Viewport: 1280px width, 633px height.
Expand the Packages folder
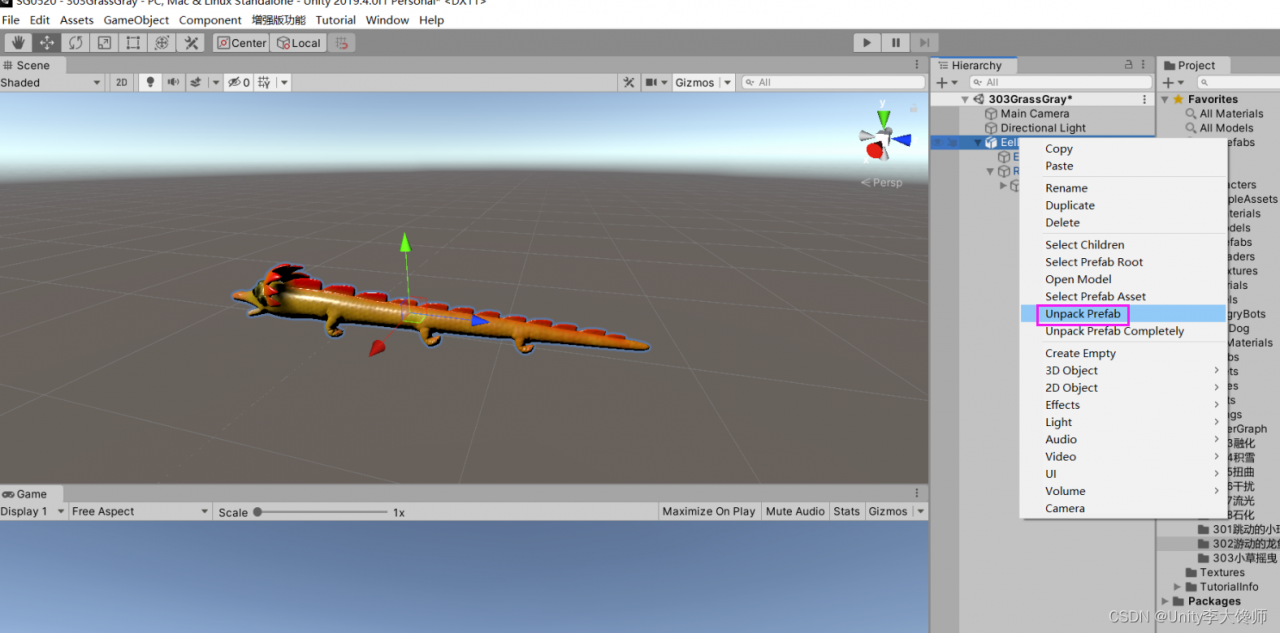point(1165,602)
